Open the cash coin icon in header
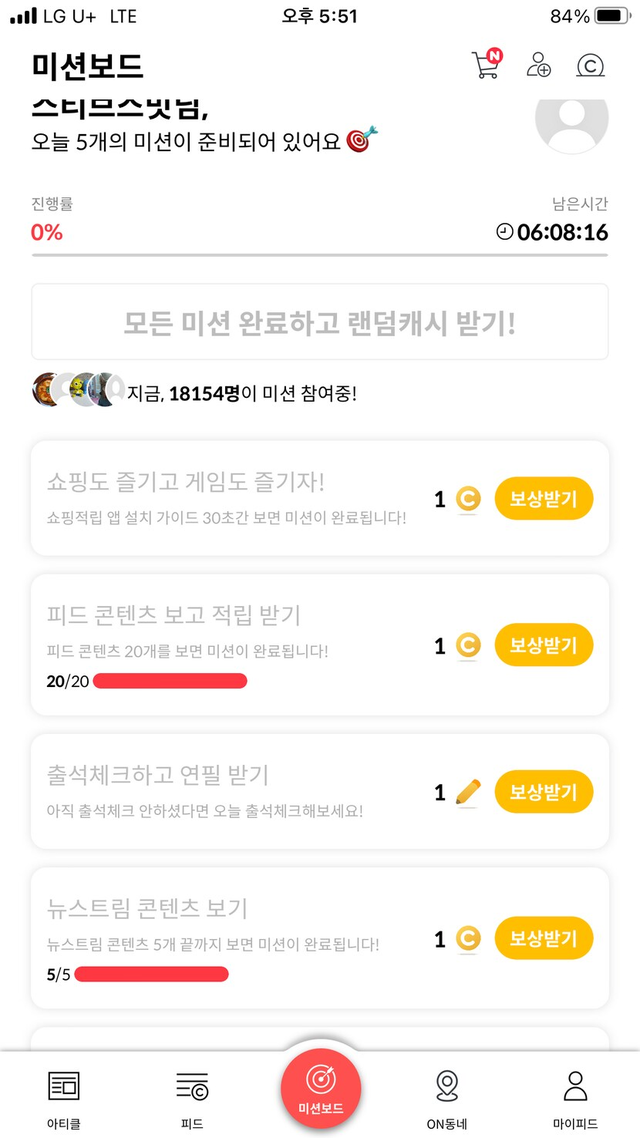This screenshot has width=640, height=1138. point(591,66)
